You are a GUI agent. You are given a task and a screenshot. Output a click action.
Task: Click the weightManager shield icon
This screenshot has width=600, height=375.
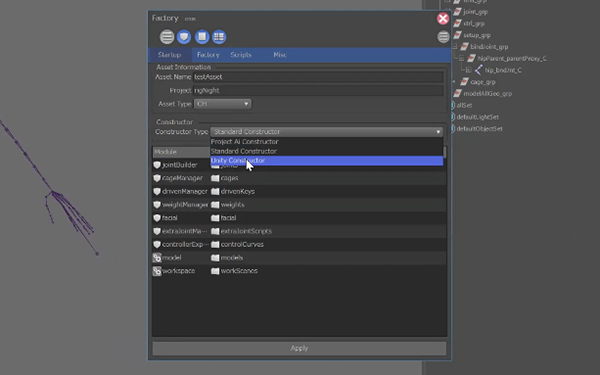157,205
